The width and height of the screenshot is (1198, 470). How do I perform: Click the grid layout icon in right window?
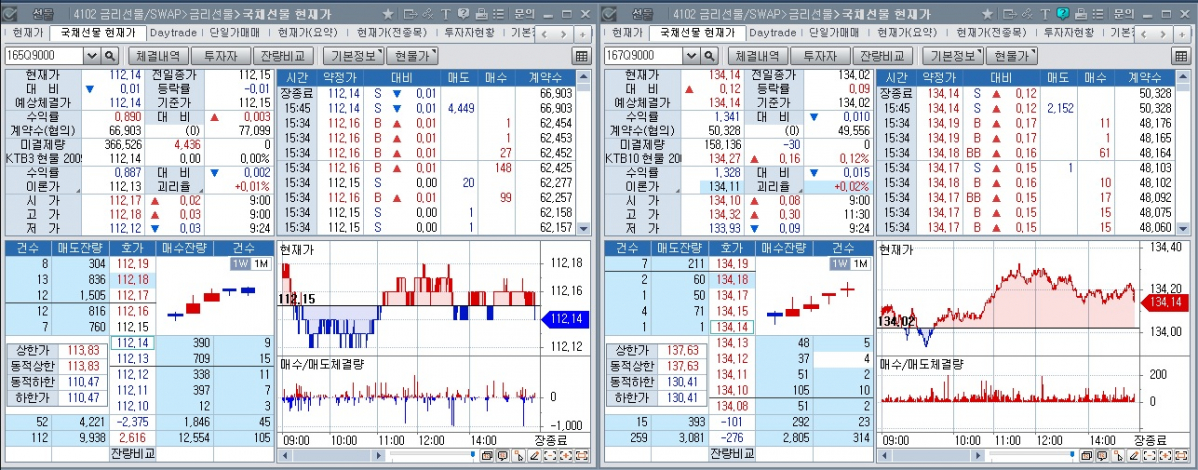tap(1180, 56)
